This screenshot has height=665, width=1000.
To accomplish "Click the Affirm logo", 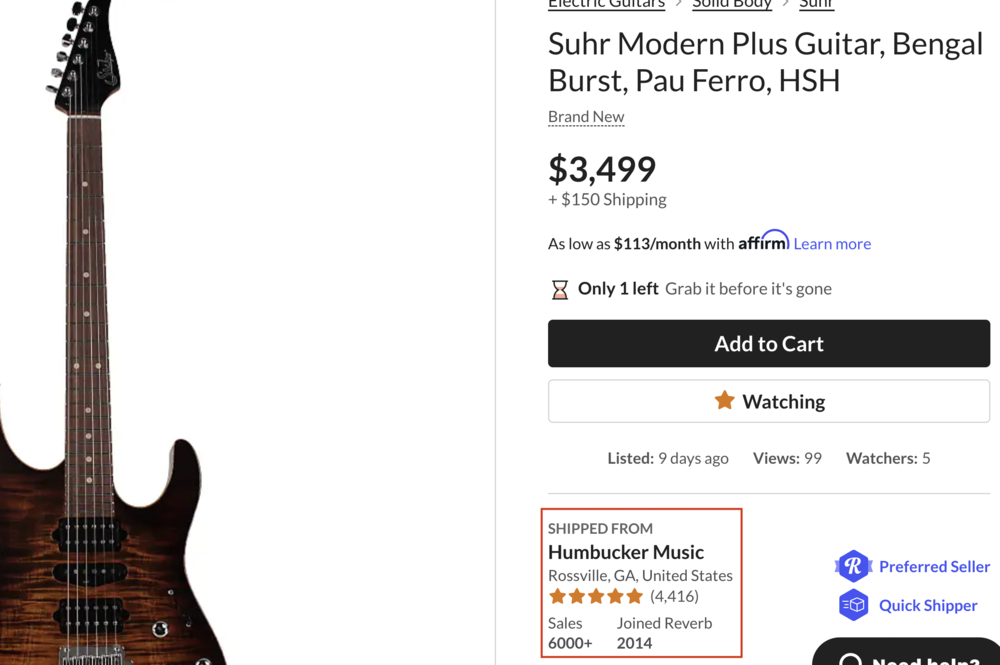I will (763, 241).
